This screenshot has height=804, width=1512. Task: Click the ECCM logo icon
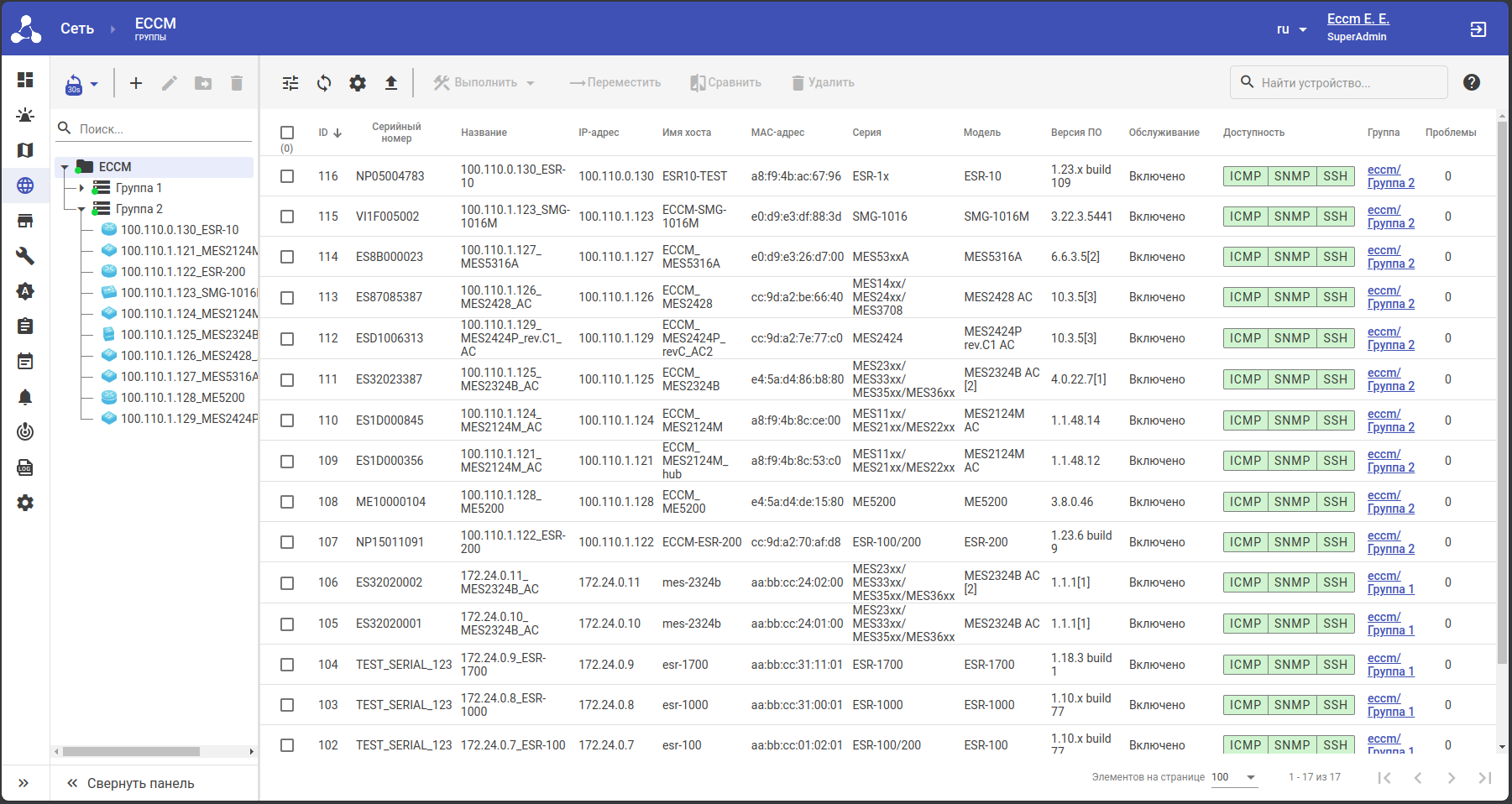click(x=26, y=29)
